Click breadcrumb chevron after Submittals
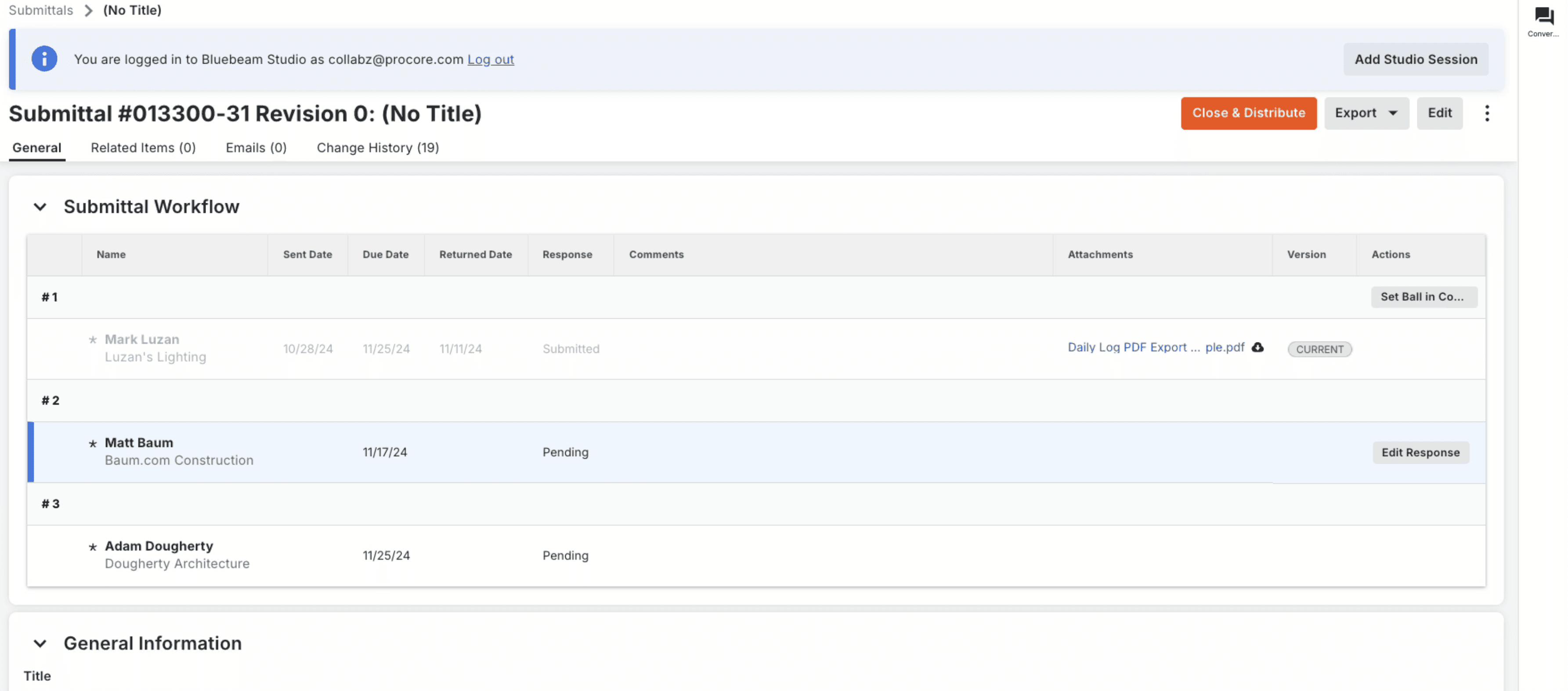Image resolution: width=1568 pixels, height=691 pixels. point(88,11)
